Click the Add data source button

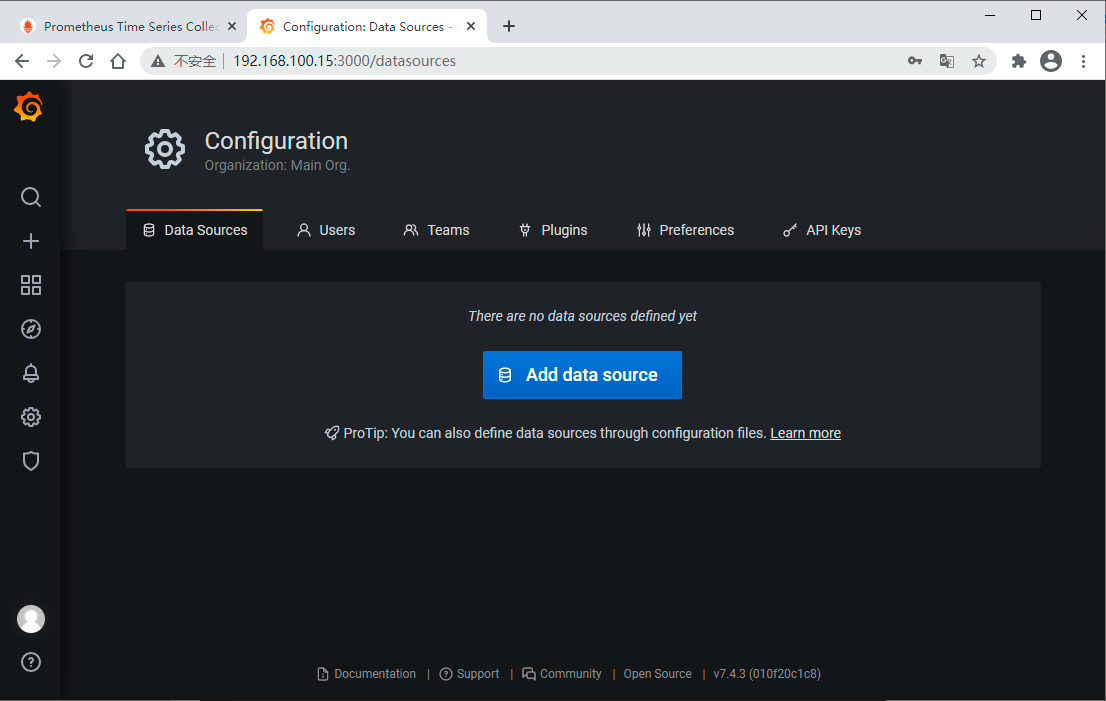[x=582, y=375]
